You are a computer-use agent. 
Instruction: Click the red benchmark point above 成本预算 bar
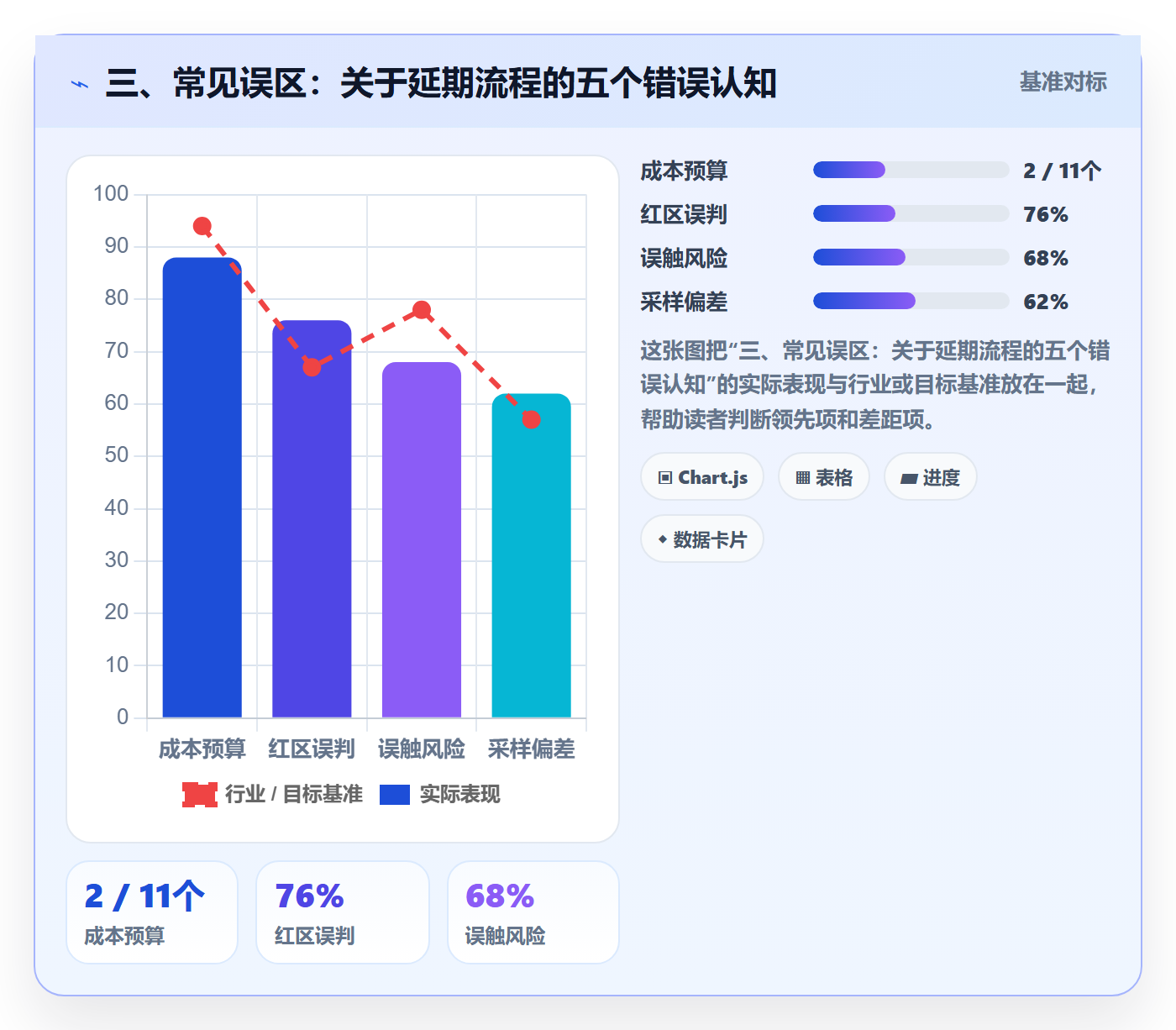[202, 226]
